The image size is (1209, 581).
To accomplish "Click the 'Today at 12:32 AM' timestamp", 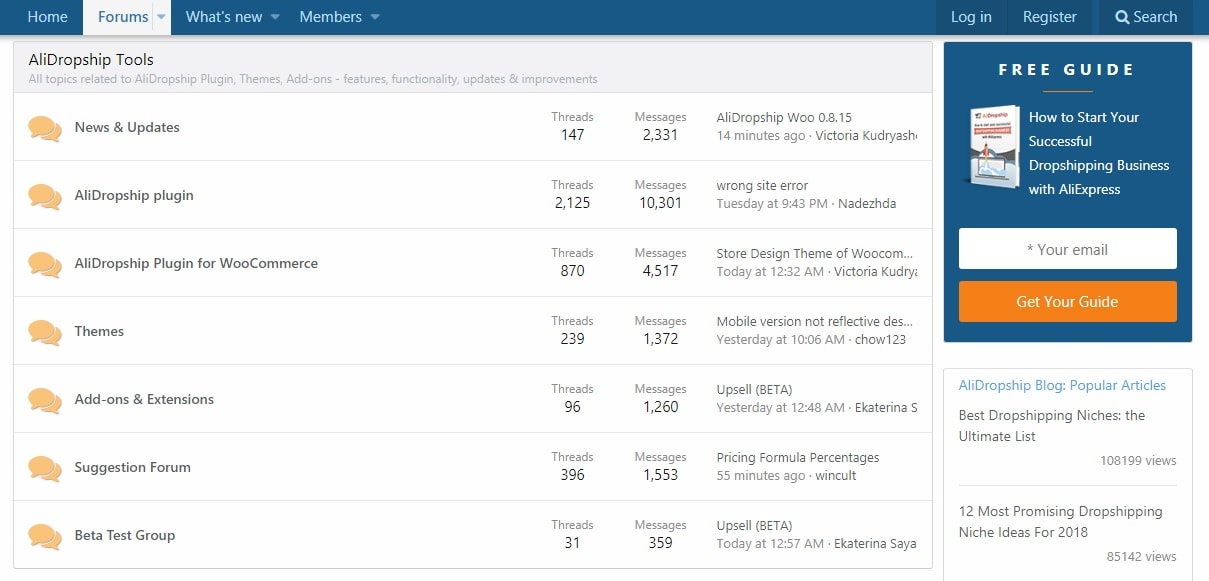I will point(770,272).
